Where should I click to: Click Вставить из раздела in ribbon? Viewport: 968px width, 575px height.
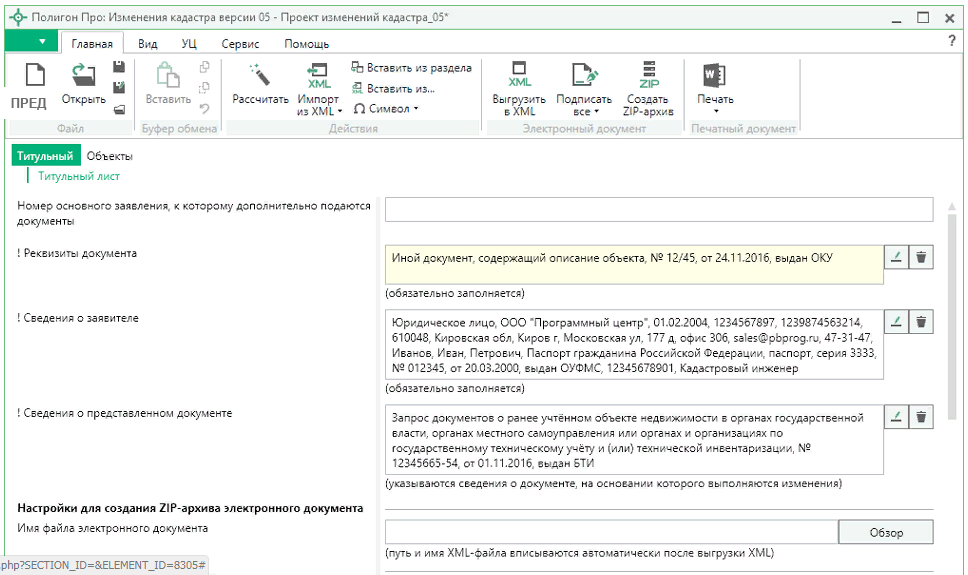(411, 68)
